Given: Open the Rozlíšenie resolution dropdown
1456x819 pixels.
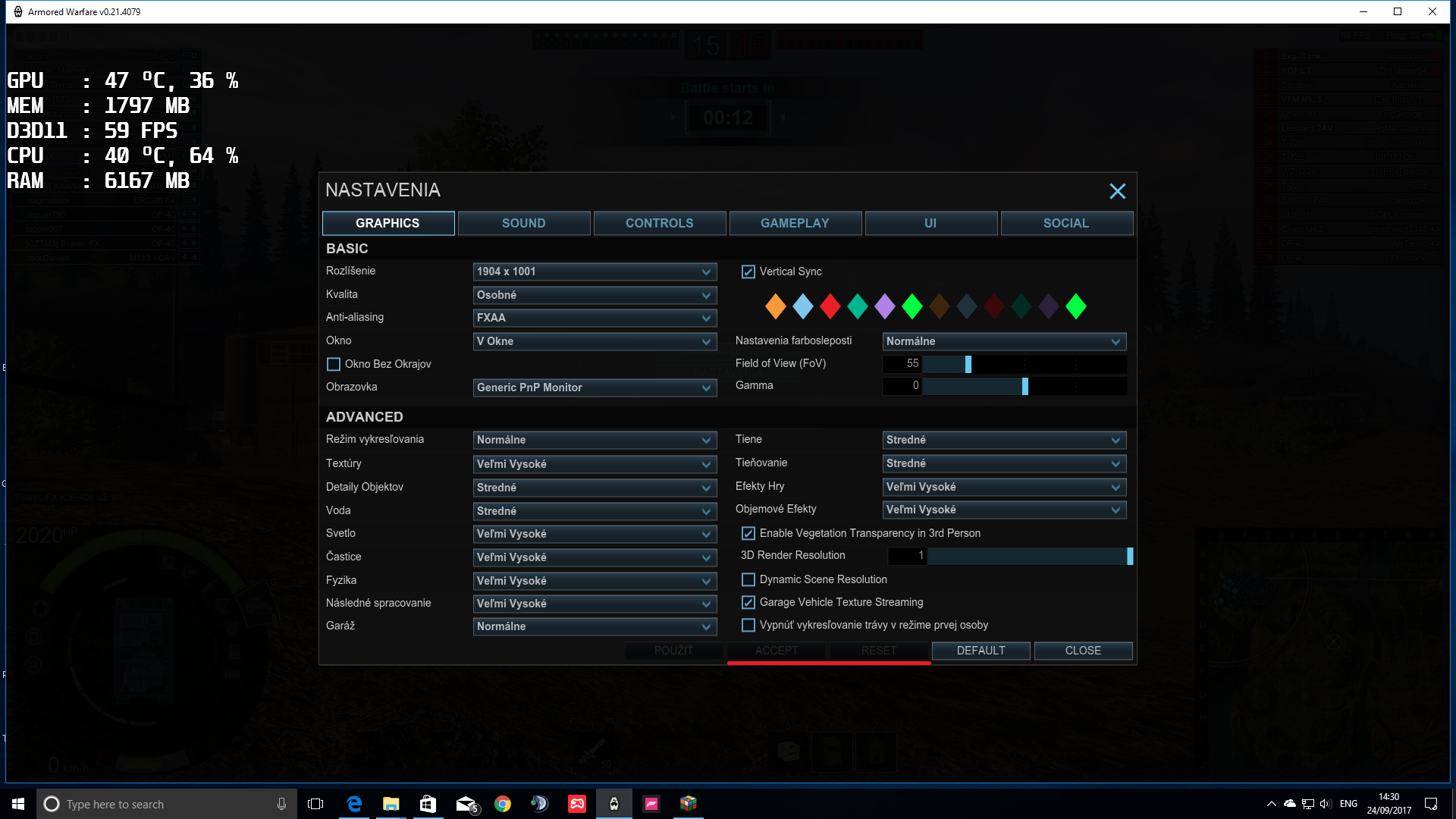Looking at the screenshot, I should pos(595,271).
